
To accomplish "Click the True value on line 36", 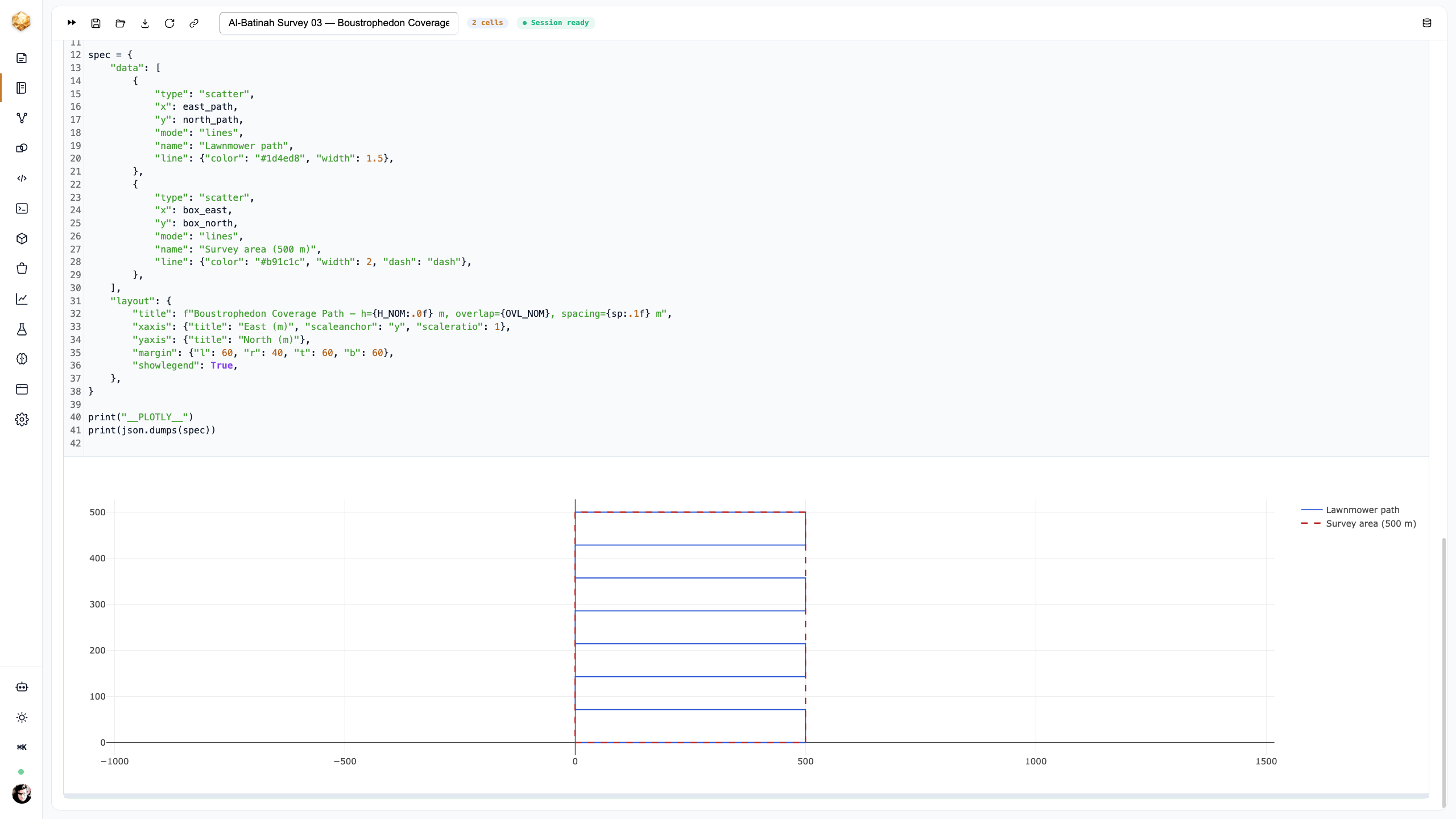I will (x=222, y=365).
